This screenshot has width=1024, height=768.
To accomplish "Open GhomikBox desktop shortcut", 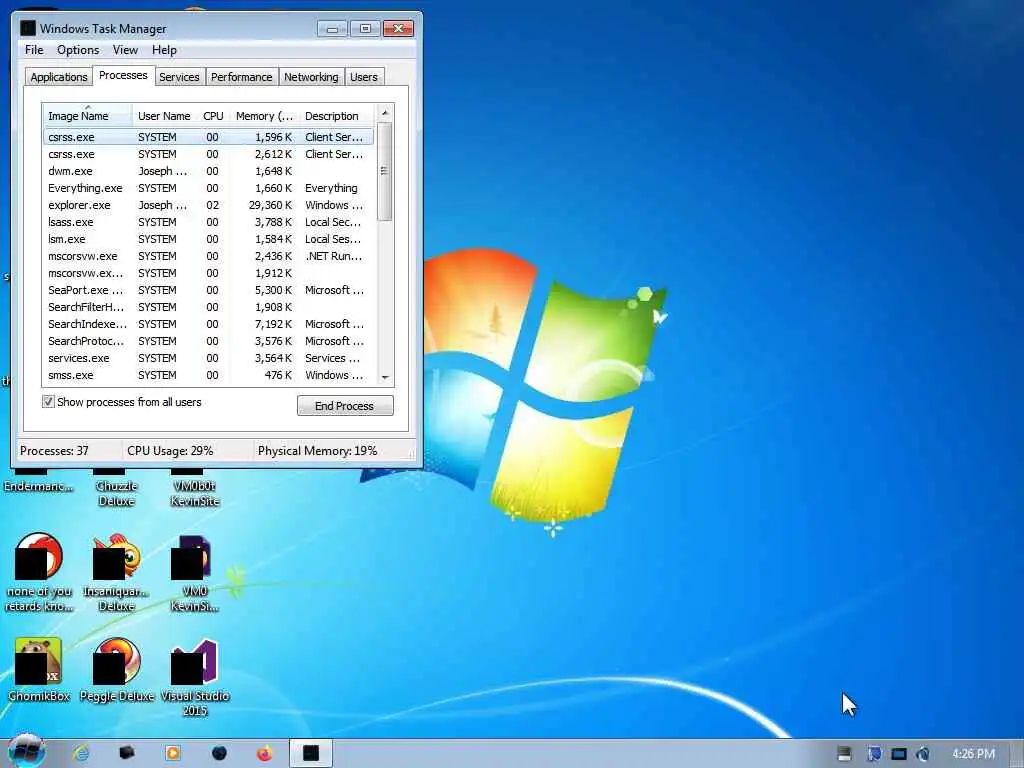I will pos(39,670).
